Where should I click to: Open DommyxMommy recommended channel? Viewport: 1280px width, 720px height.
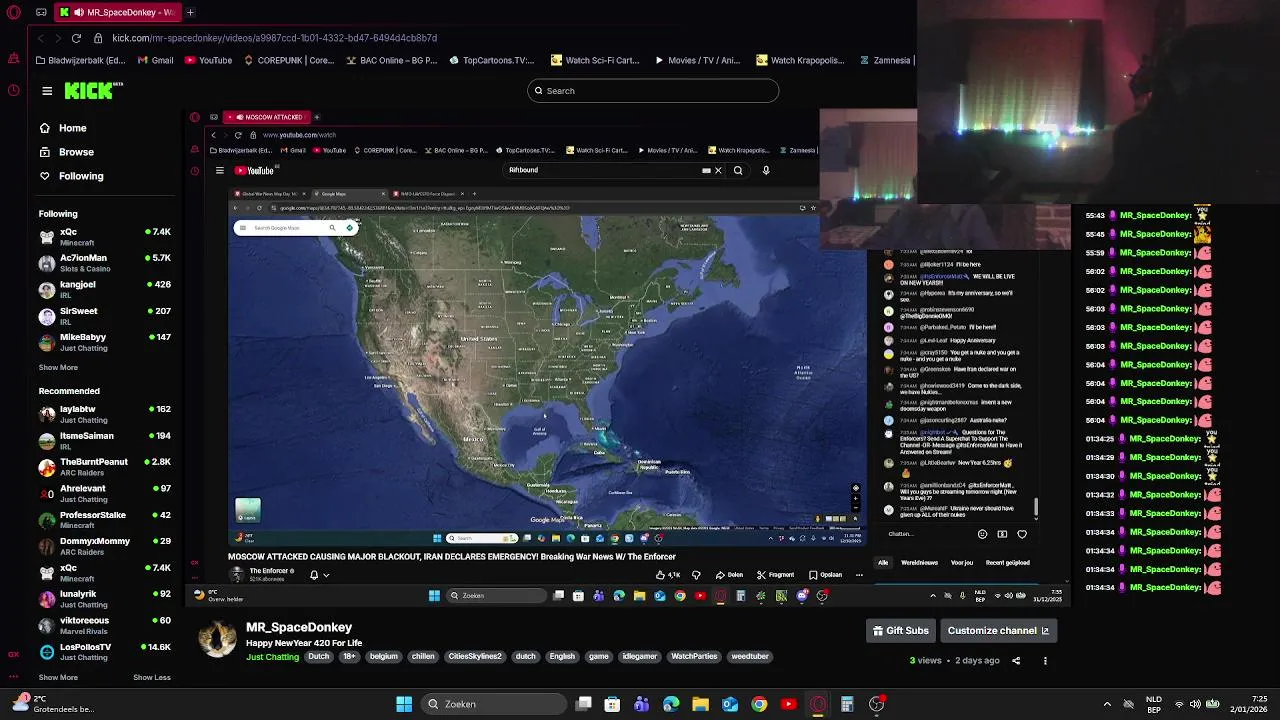105,546
